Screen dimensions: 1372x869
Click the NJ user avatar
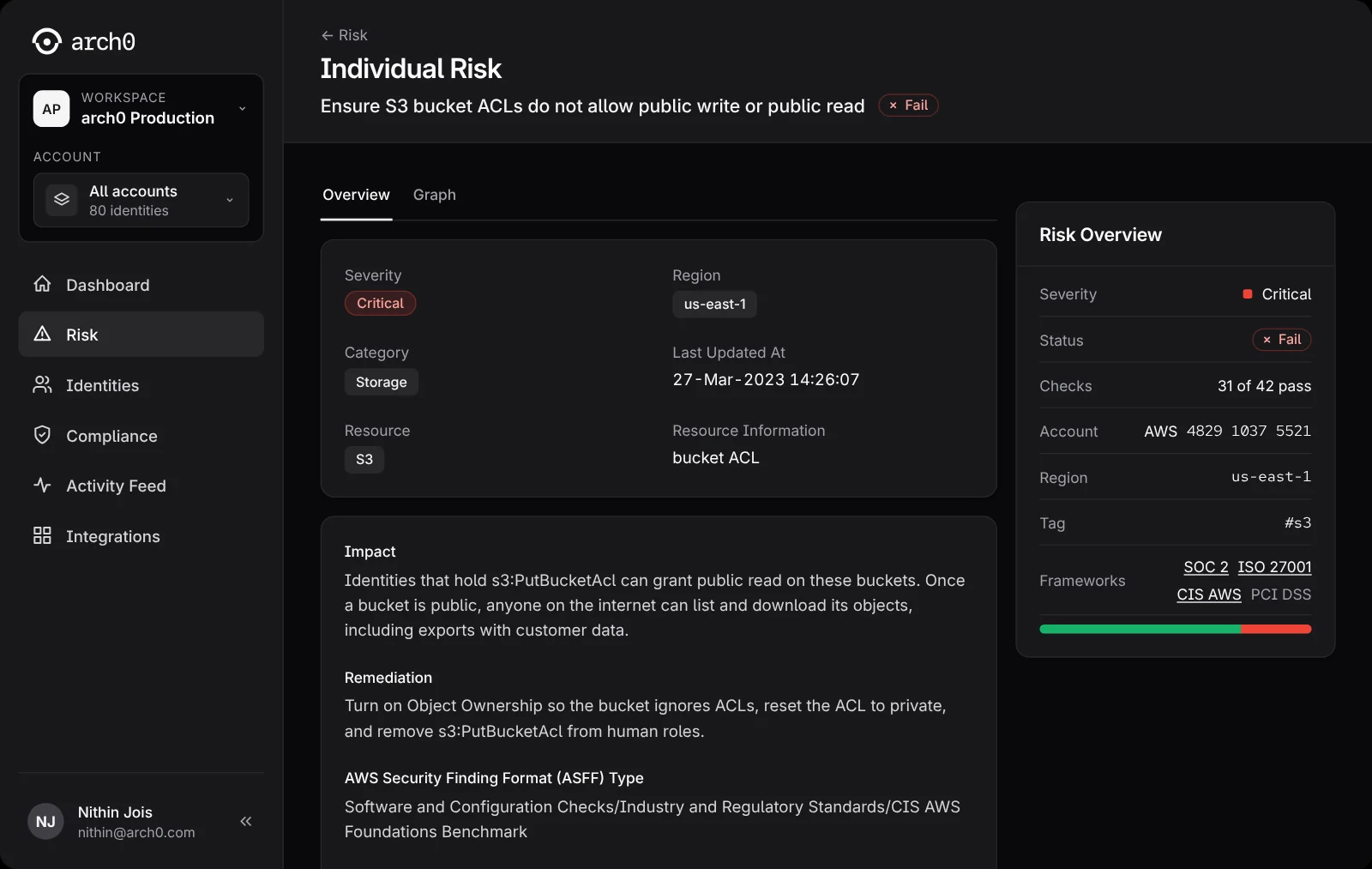(x=45, y=822)
